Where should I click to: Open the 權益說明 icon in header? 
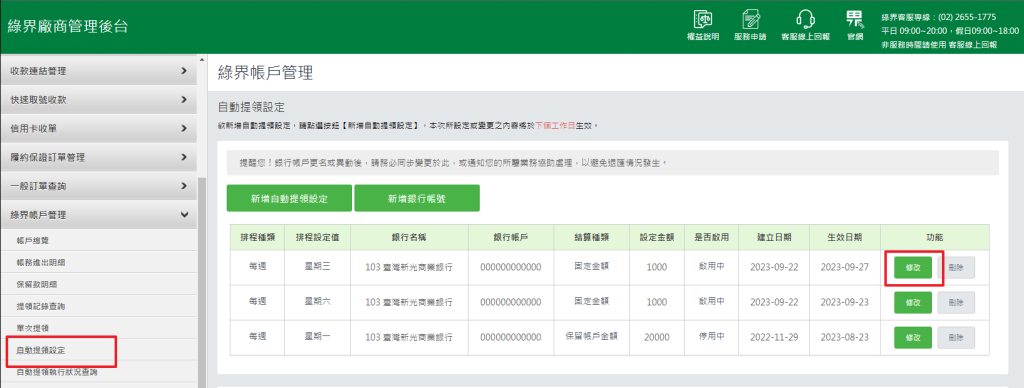click(x=703, y=25)
